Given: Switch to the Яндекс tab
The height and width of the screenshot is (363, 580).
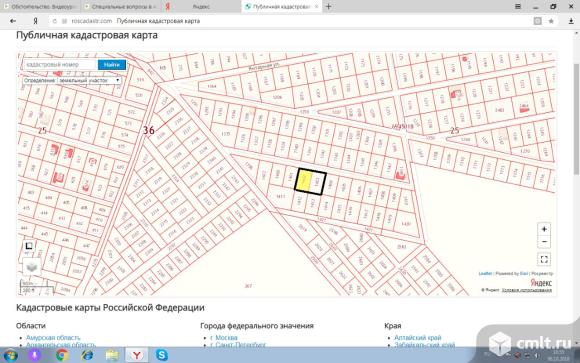Looking at the screenshot, I should (x=201, y=7).
